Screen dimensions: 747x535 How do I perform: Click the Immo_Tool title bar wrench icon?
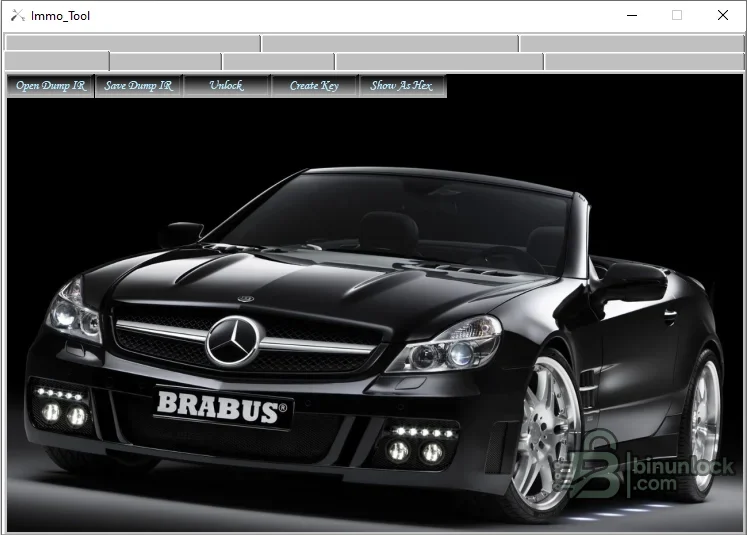click(x=18, y=16)
